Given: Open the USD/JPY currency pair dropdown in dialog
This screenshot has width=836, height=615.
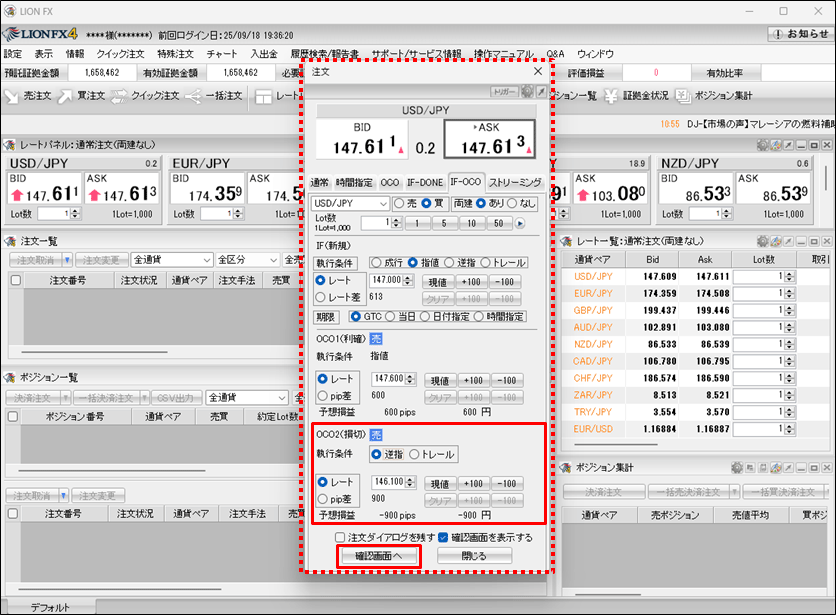Looking at the screenshot, I should [350, 203].
